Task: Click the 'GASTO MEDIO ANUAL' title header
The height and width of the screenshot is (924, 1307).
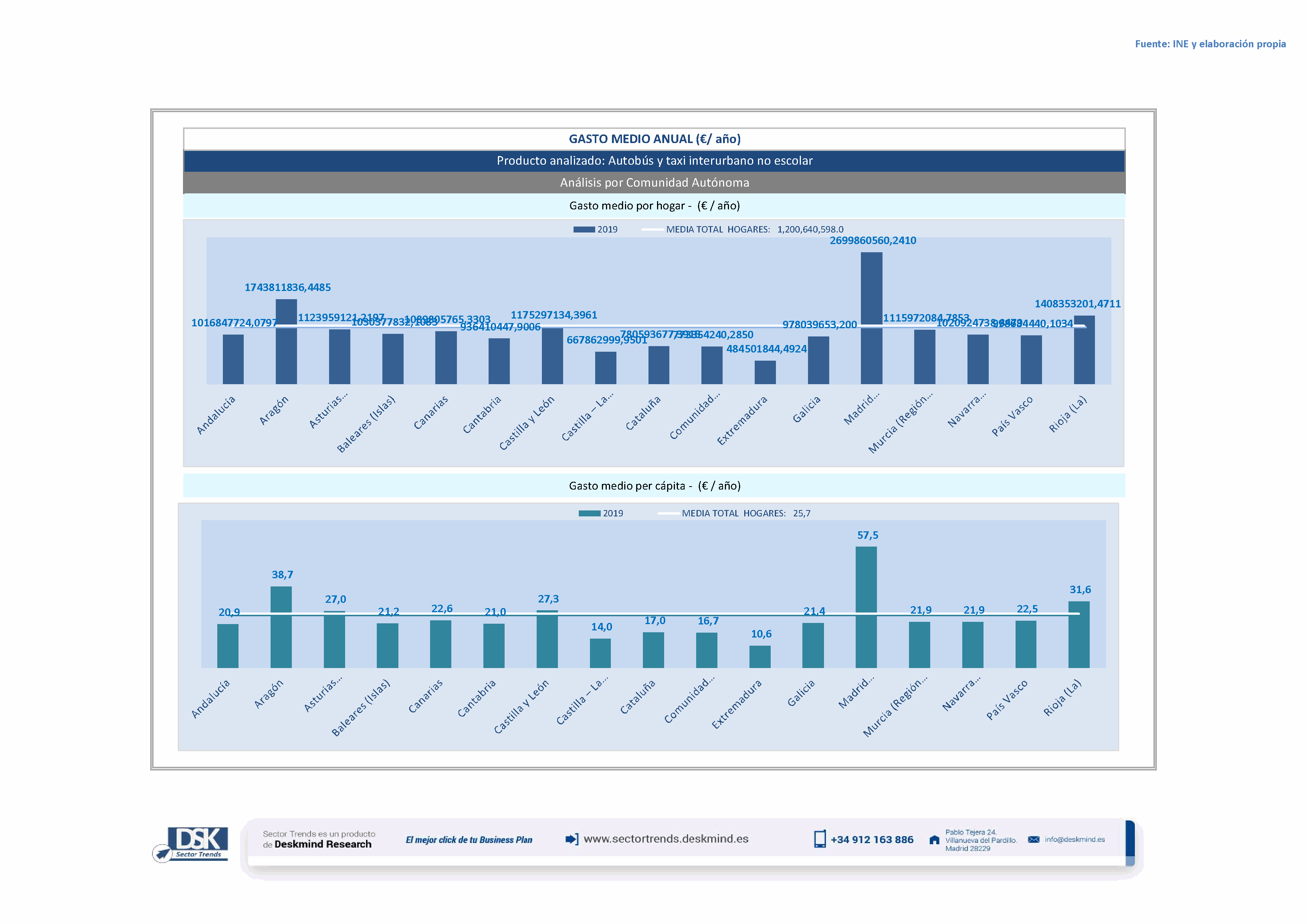Action: tap(654, 139)
